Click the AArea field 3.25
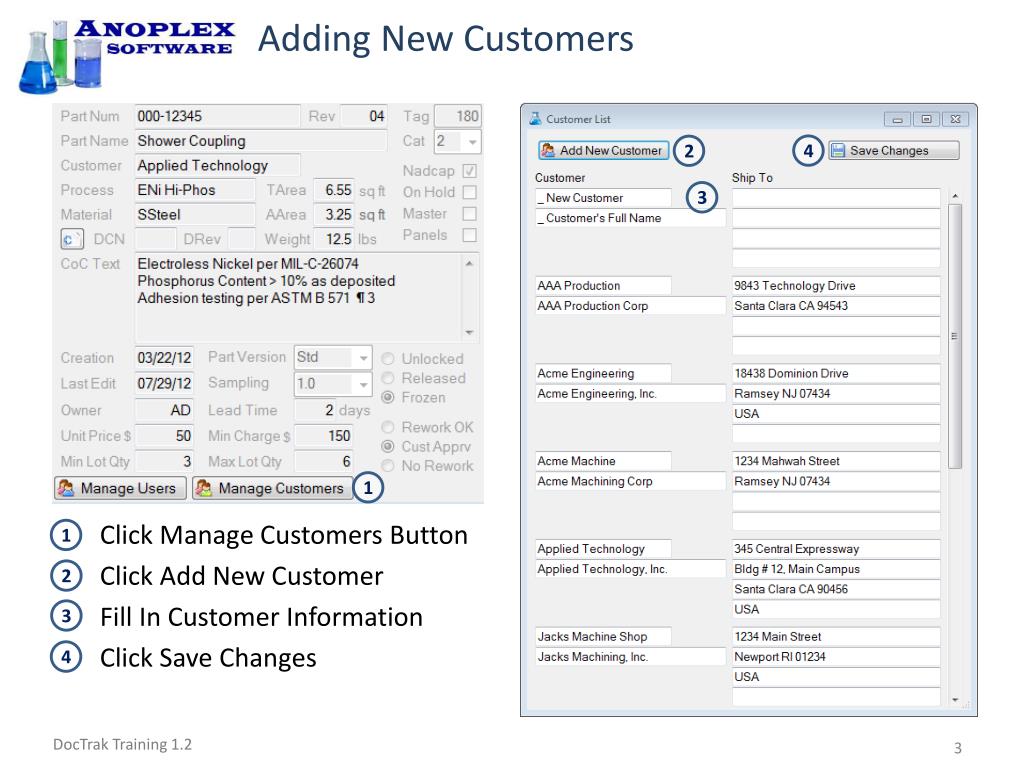This screenshot has height=768, width=1024. [x=334, y=215]
